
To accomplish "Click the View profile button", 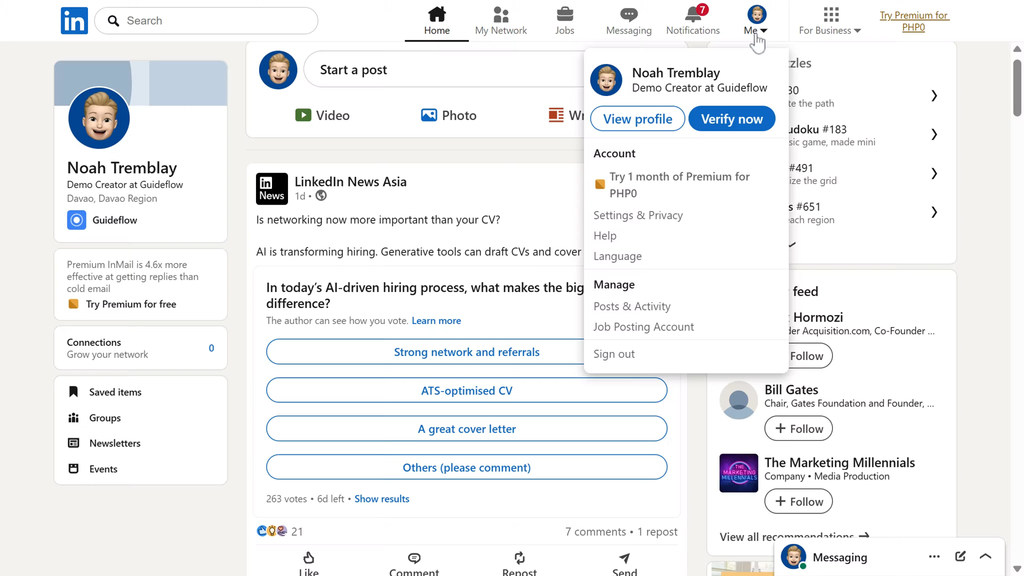I will [x=637, y=119].
